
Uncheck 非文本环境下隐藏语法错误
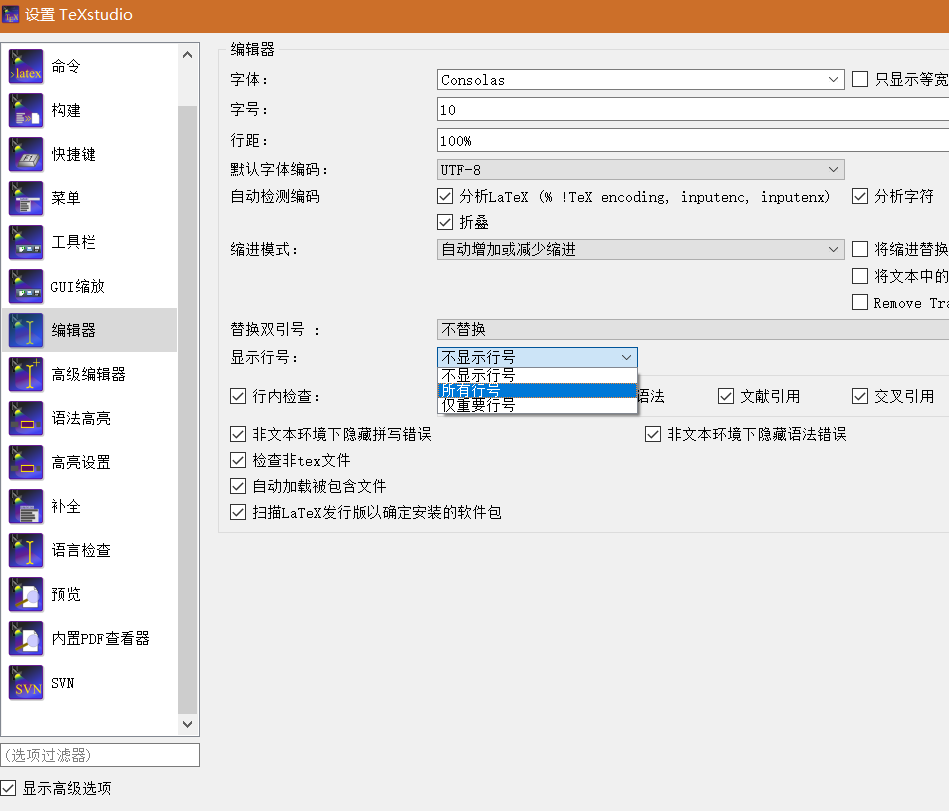[652, 434]
